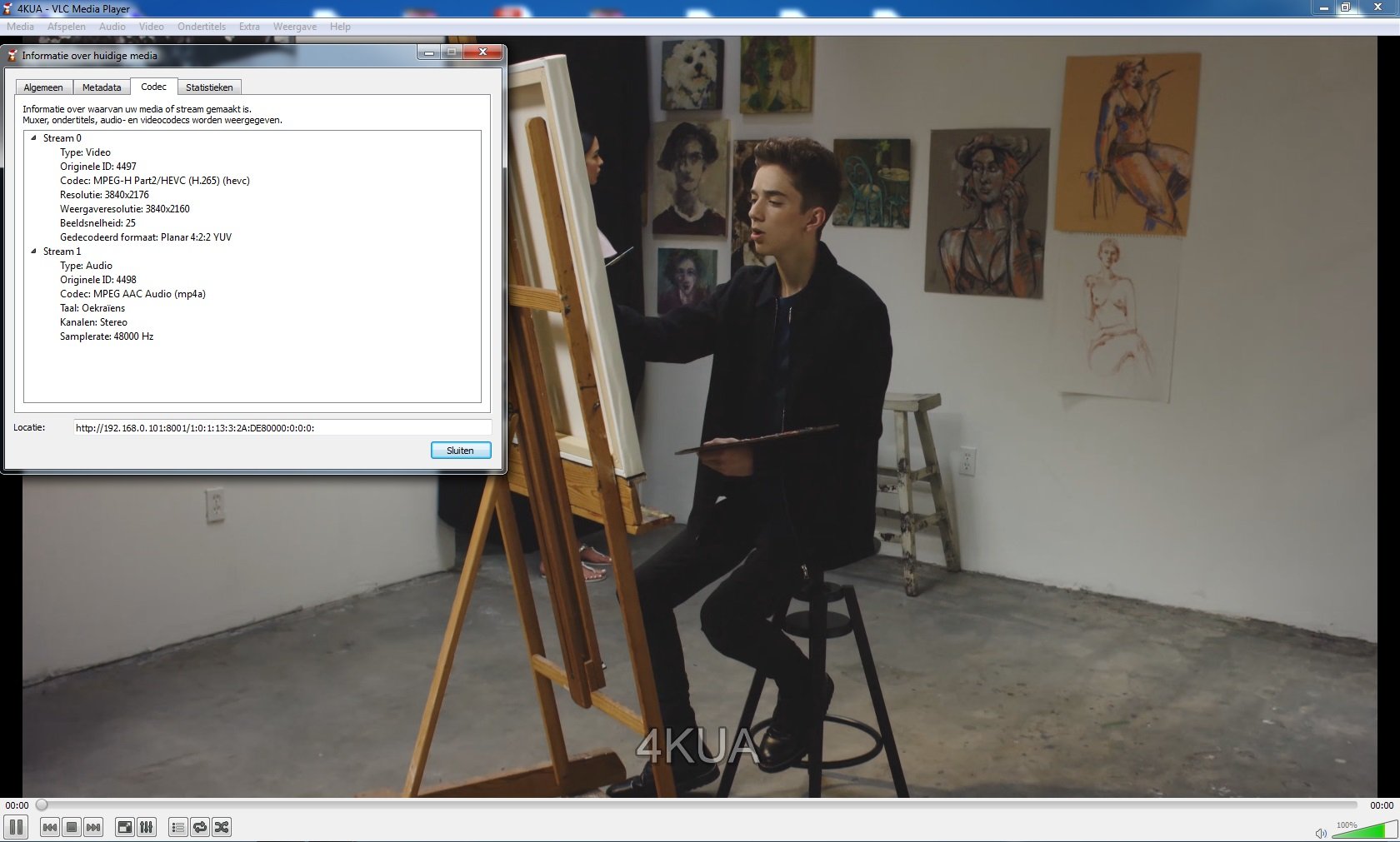Restore down the VLC main window

(x=1345, y=7)
